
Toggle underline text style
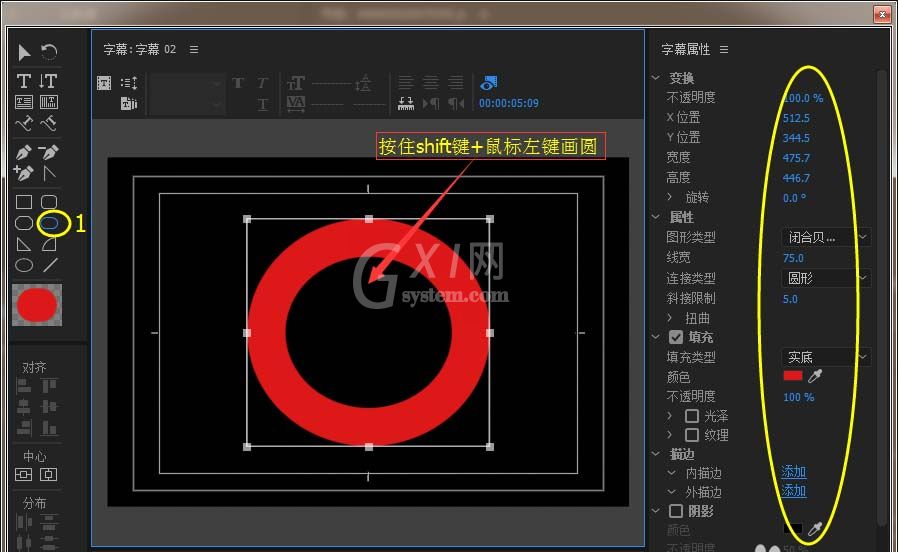tap(262, 104)
